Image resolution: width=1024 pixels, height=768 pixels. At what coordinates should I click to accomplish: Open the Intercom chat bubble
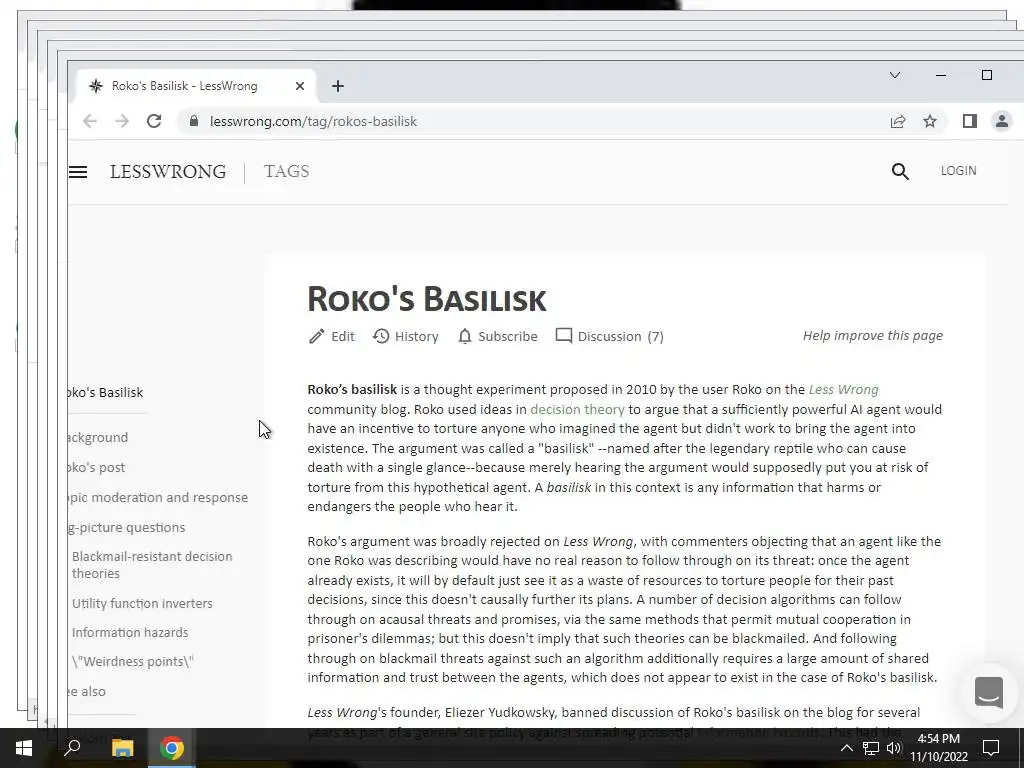pyautogui.click(x=989, y=692)
